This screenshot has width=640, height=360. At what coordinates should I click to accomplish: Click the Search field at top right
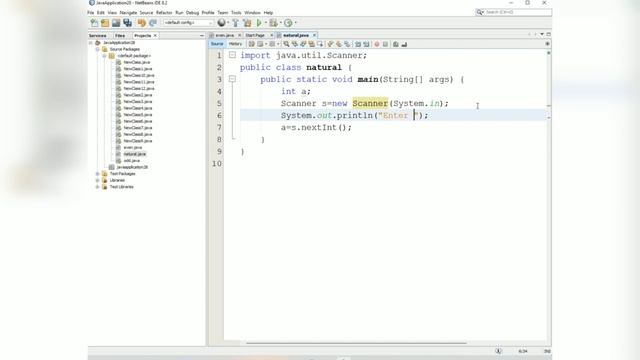pos(513,12)
